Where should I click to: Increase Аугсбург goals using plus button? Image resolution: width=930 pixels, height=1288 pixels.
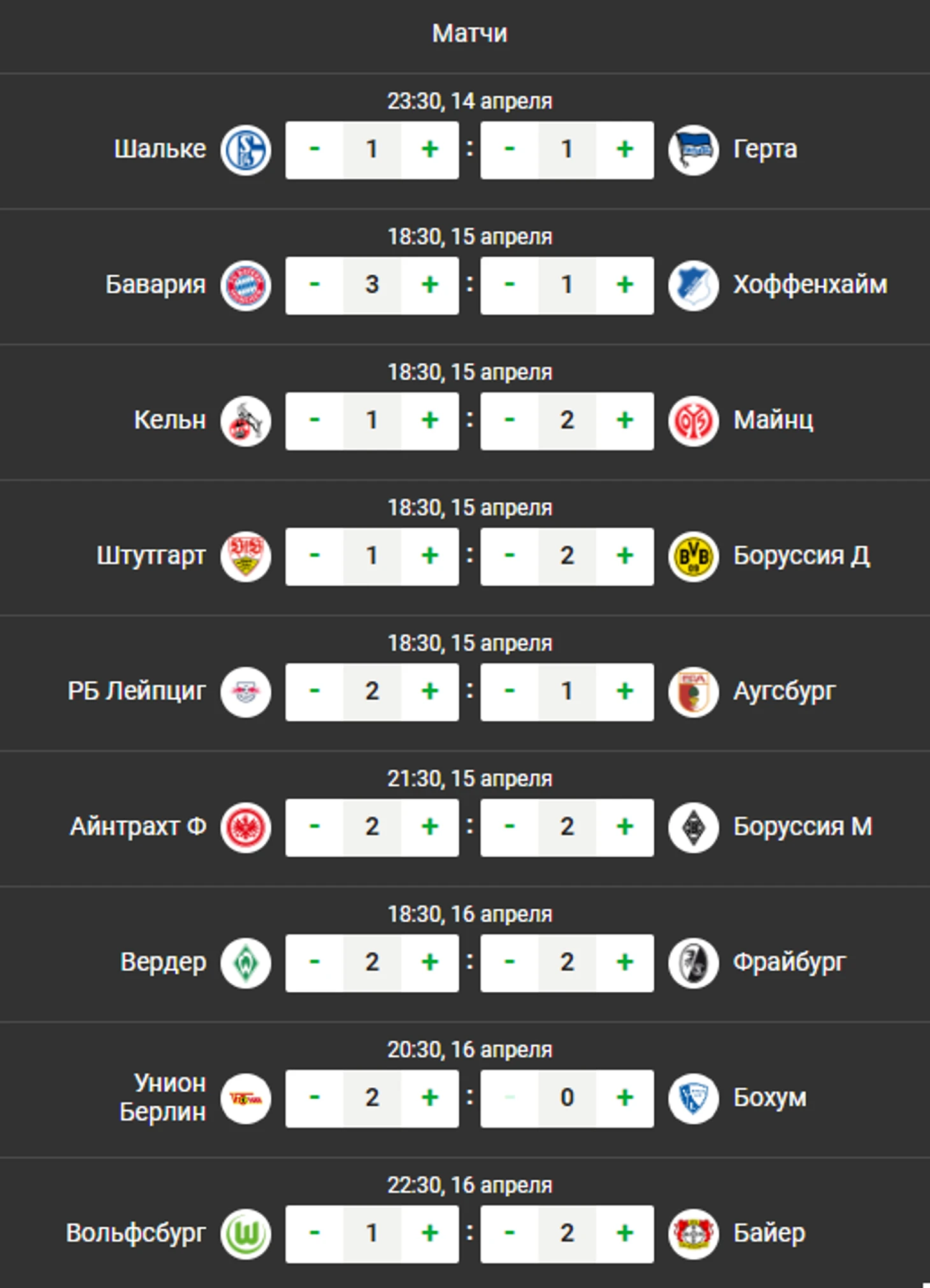click(625, 692)
